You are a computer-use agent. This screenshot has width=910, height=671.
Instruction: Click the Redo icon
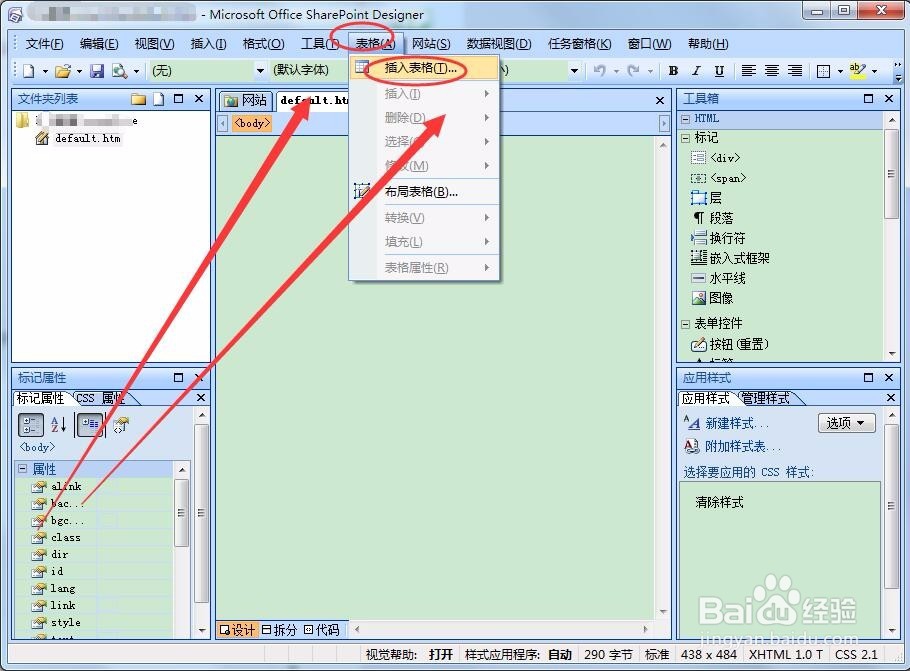tap(634, 71)
